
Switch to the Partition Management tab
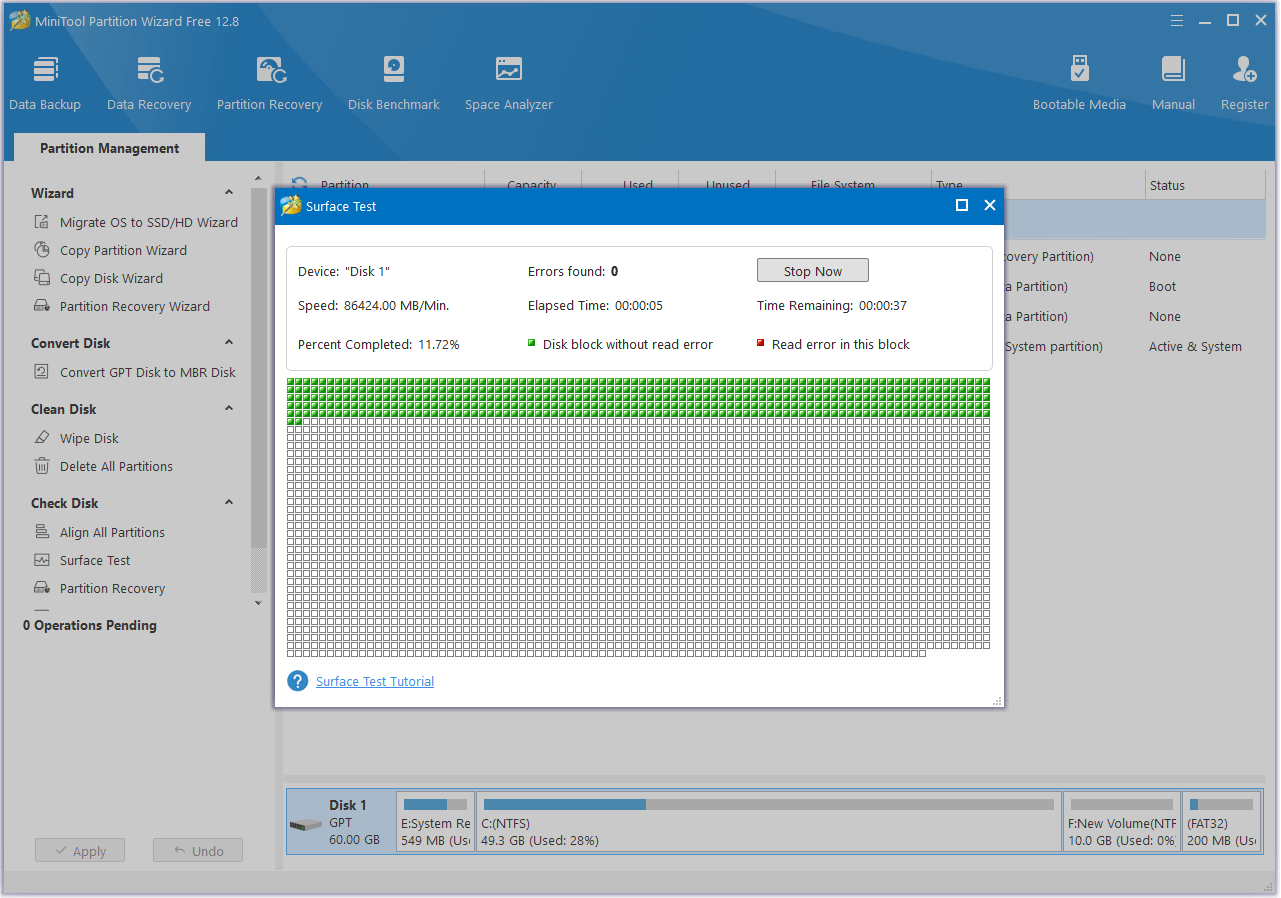[108, 147]
